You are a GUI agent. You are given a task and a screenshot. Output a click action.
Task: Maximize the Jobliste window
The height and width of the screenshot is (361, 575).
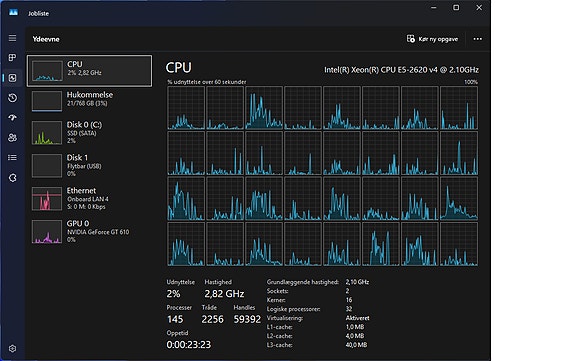coord(456,7)
